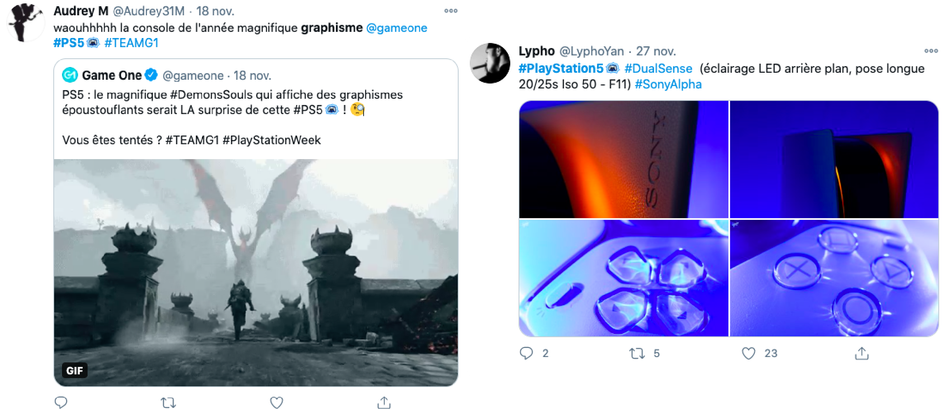Follow the #SonyAlpha hashtag link

pos(668,85)
